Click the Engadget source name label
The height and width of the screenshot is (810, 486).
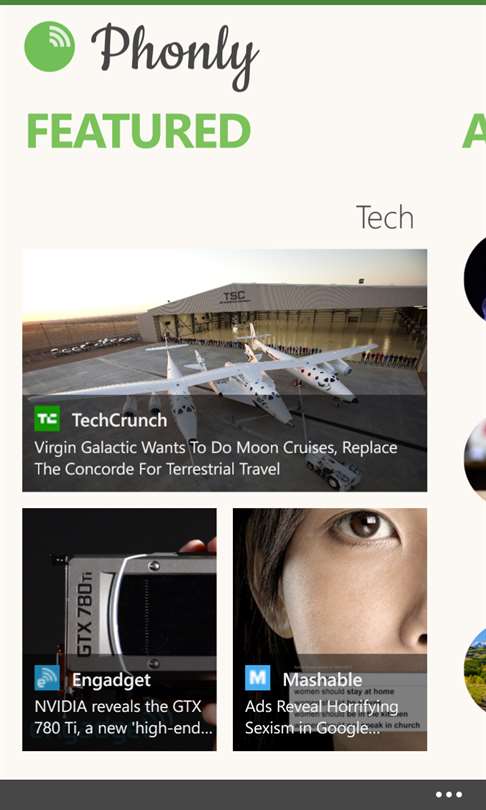111,680
